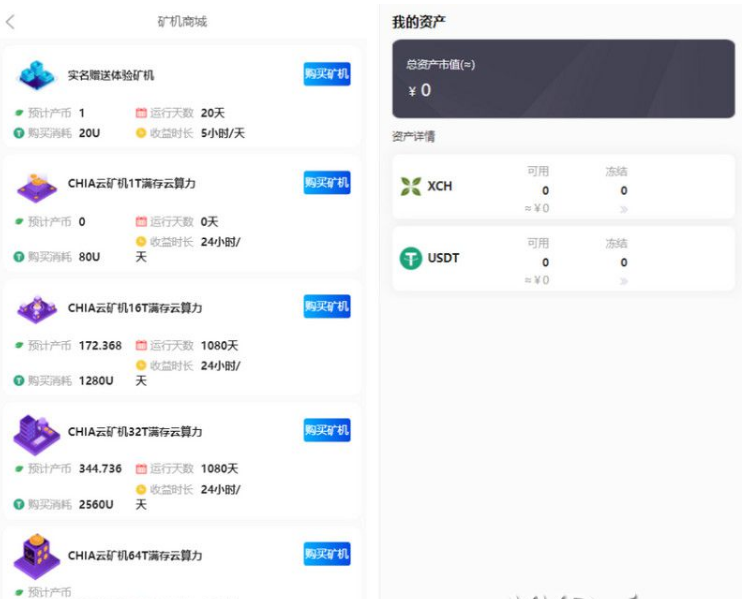The width and height of the screenshot is (756, 599).
Task: Expand the USDT asset details arrow
Action: [x=624, y=281]
